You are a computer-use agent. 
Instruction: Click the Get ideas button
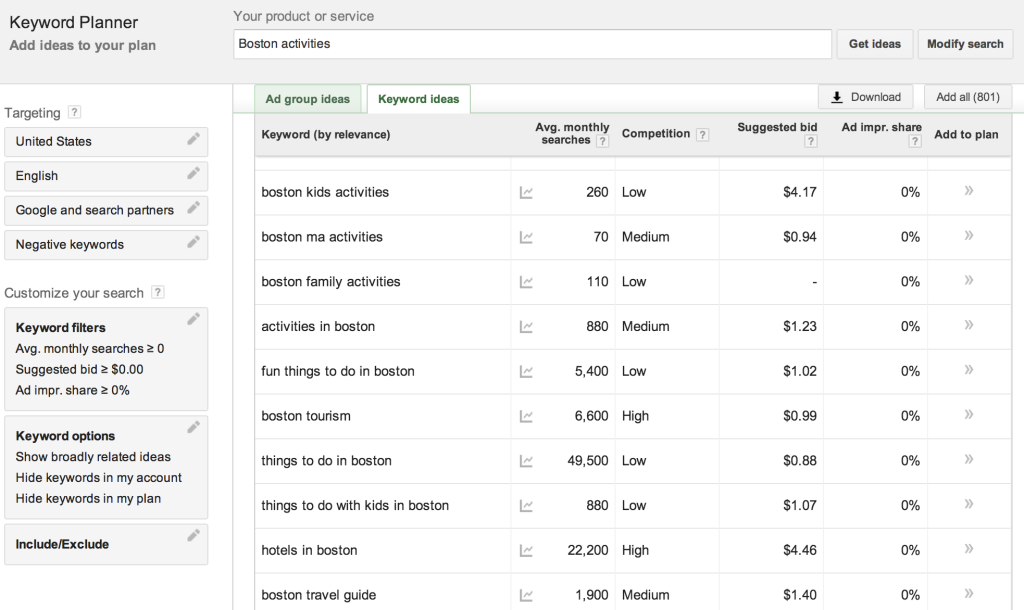(x=874, y=44)
